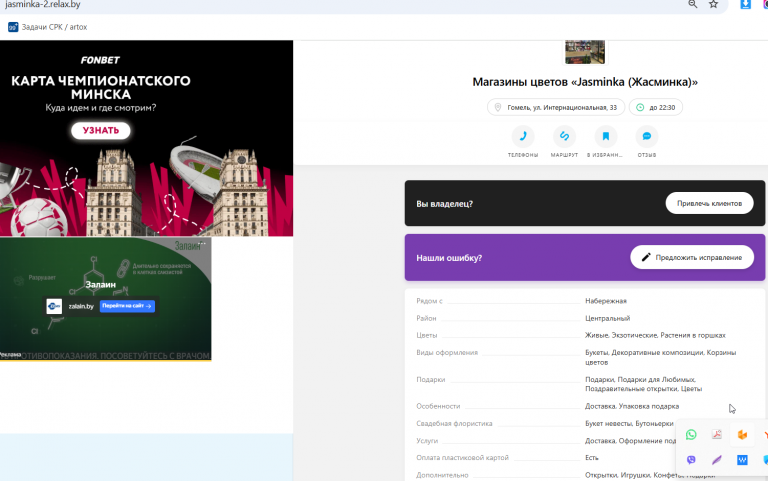
Task: Bookmark page with the star icon
Action: (713, 4)
